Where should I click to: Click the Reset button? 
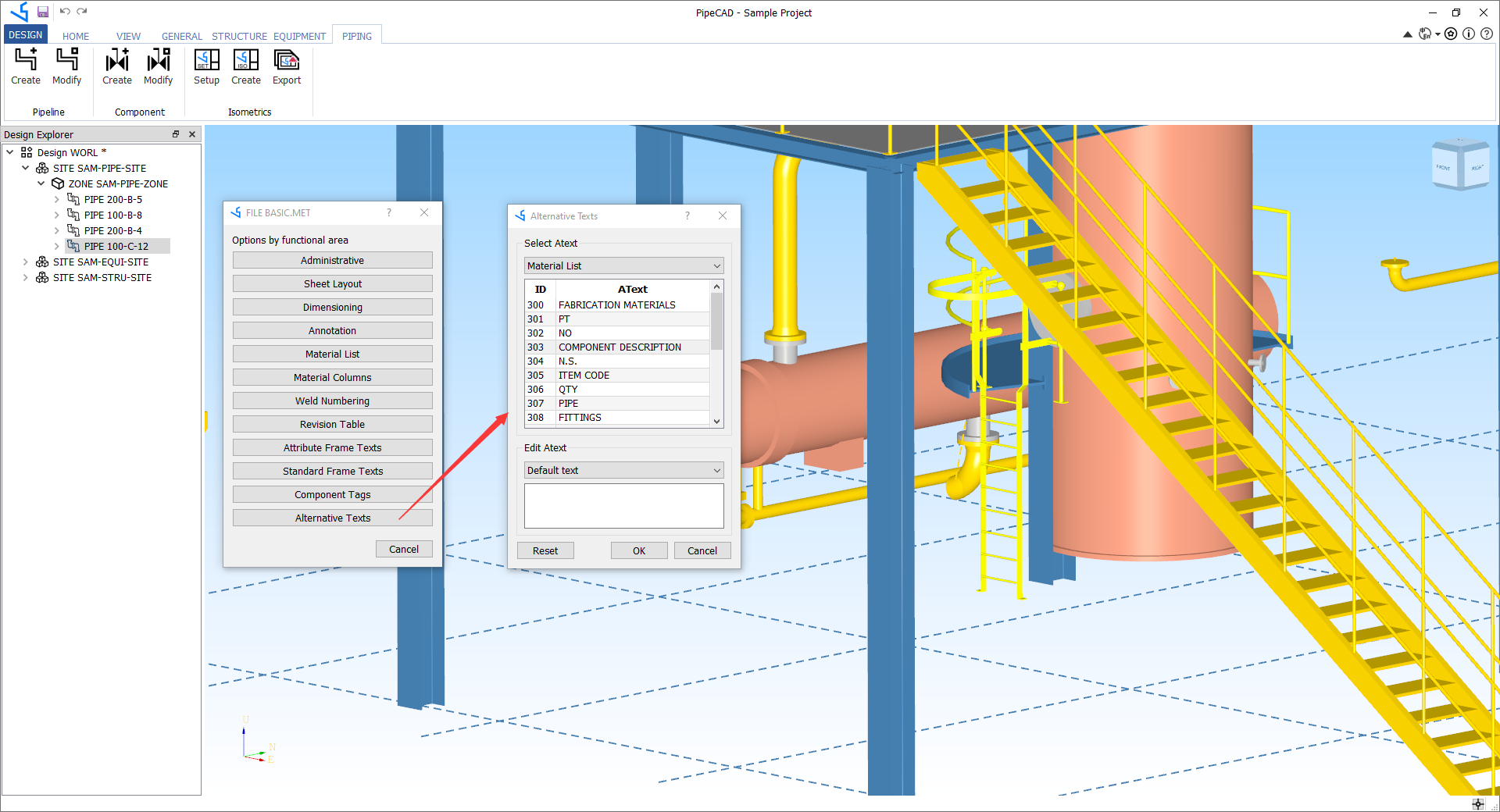545,550
